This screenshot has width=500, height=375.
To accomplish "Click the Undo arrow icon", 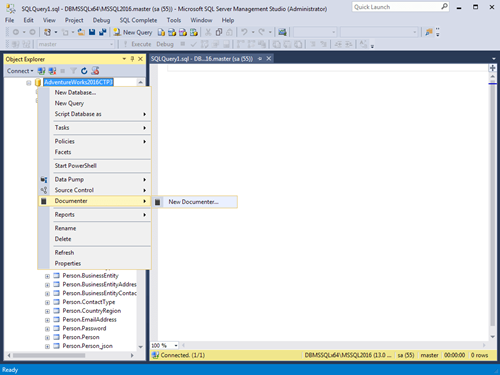I will 244,32.
